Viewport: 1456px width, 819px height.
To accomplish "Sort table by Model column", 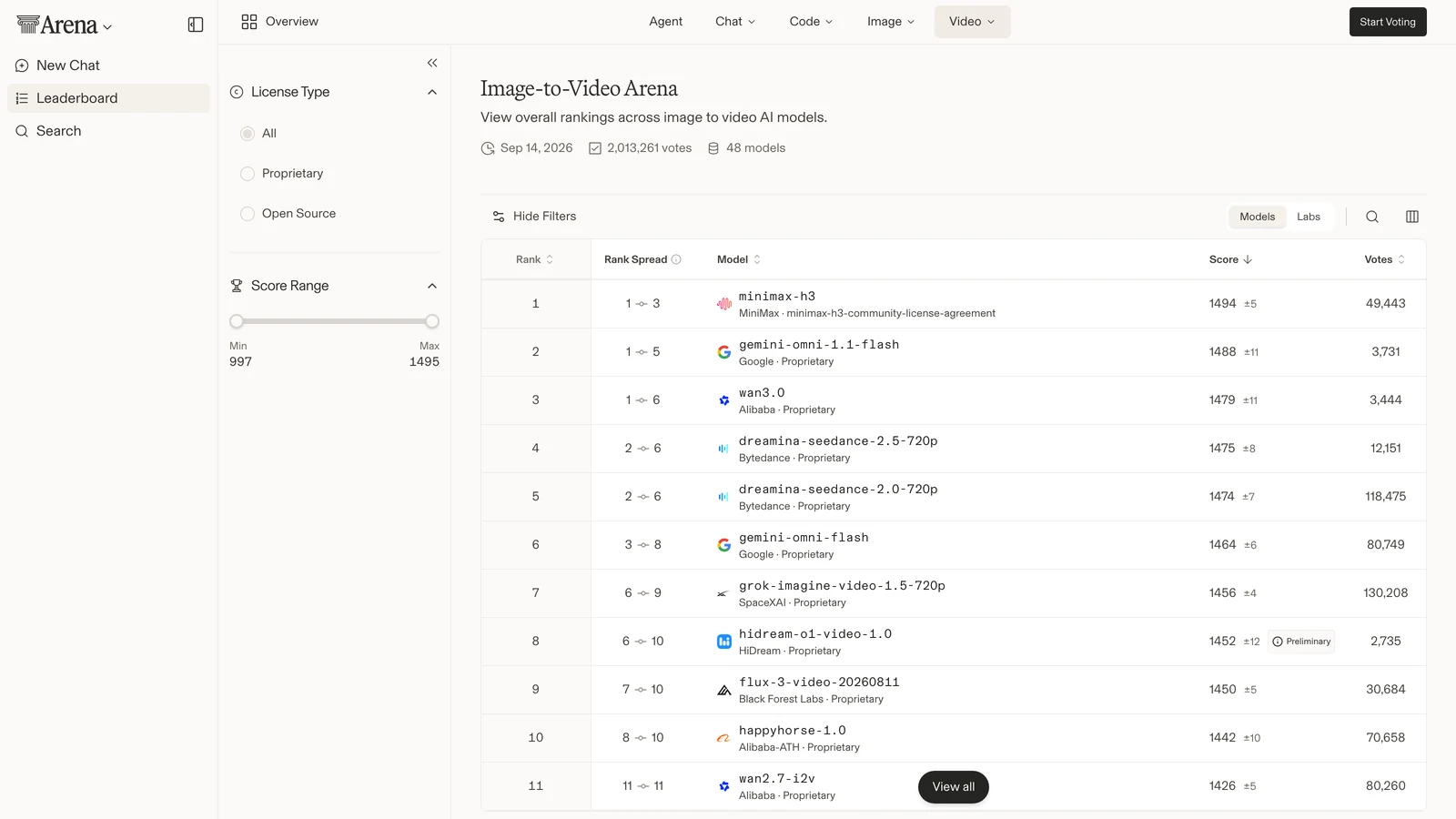I will 739,259.
